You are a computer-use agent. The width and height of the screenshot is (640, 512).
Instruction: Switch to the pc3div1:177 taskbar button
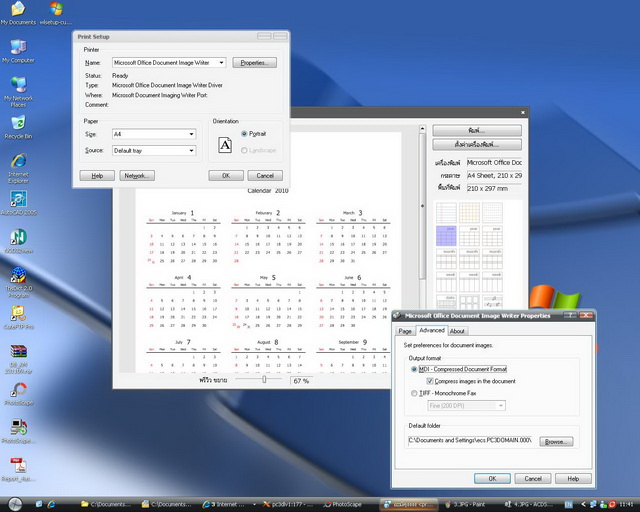[x=289, y=504]
